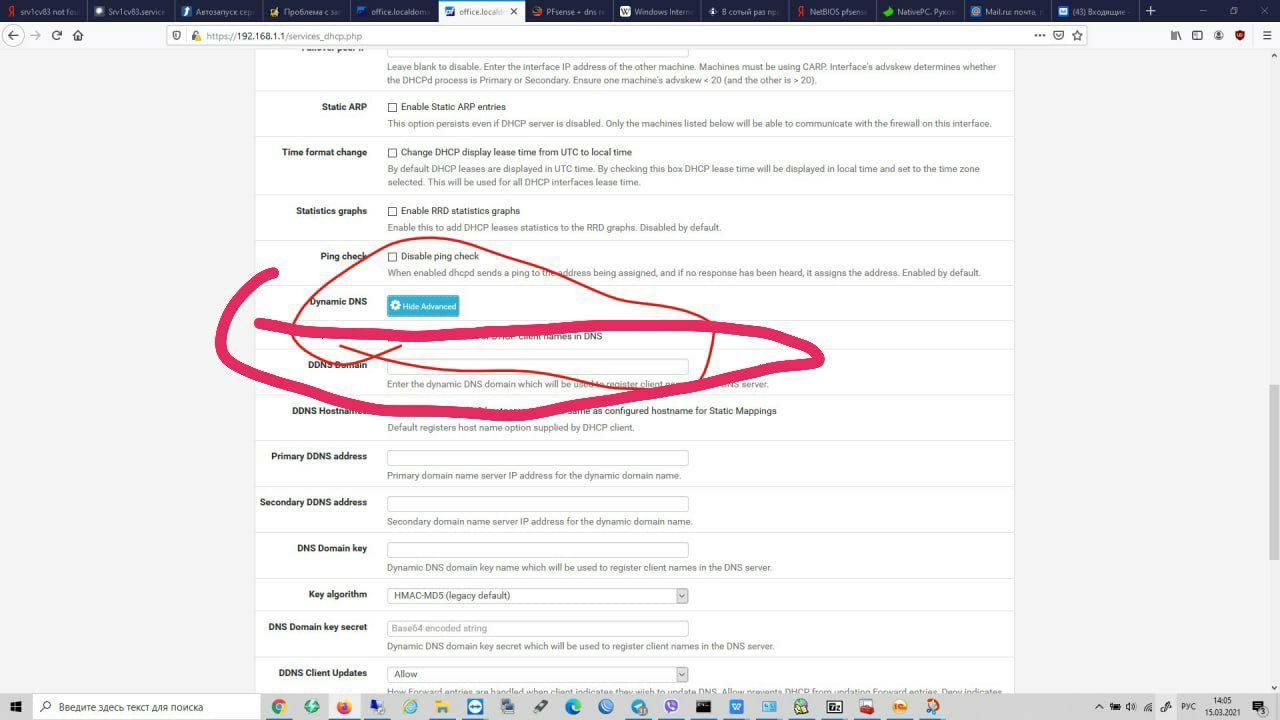
Task: Open Internet Explorer from the taskbar
Action: (410, 706)
